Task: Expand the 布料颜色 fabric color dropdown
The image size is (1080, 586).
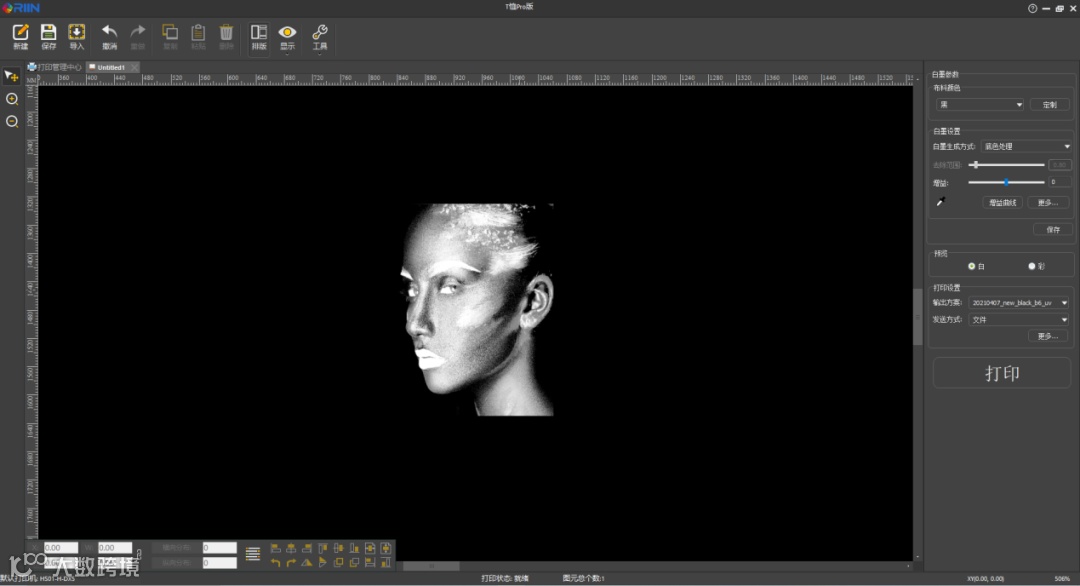Action: click(x=980, y=104)
